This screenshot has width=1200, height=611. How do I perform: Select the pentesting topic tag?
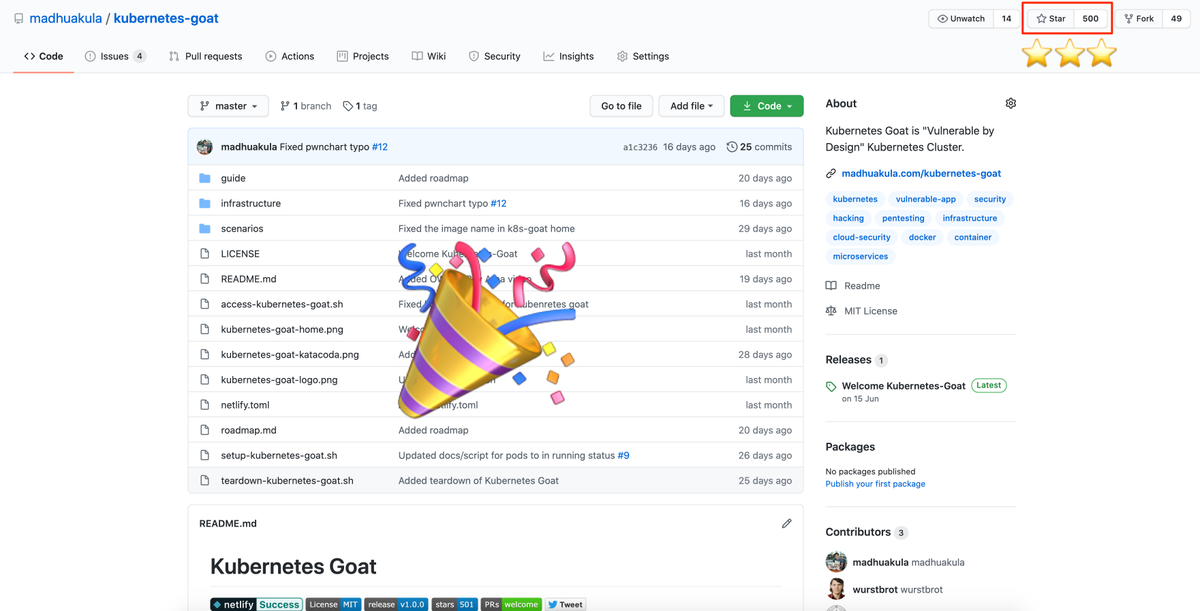(903, 218)
